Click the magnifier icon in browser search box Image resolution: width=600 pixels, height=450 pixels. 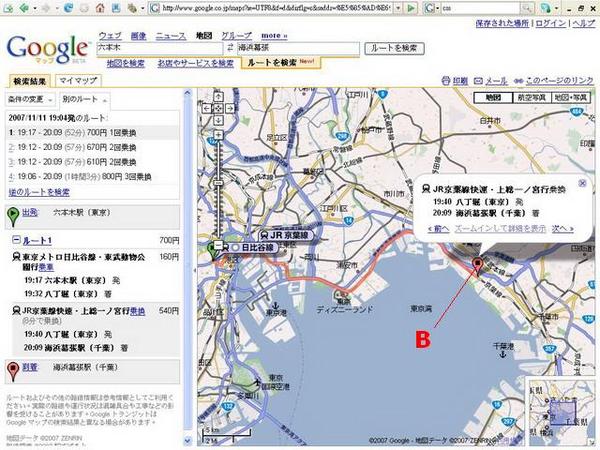tap(527, 8)
